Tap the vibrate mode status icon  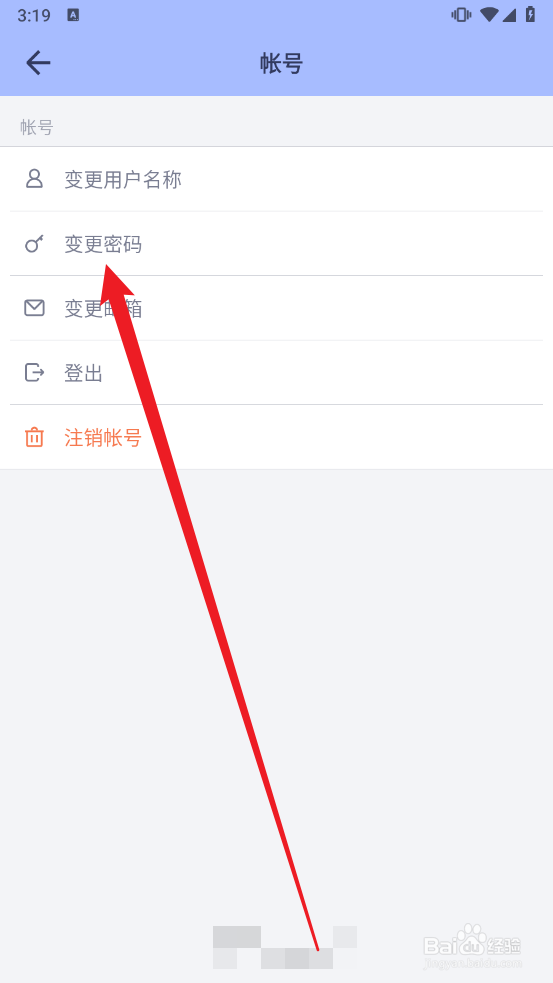coord(461,14)
